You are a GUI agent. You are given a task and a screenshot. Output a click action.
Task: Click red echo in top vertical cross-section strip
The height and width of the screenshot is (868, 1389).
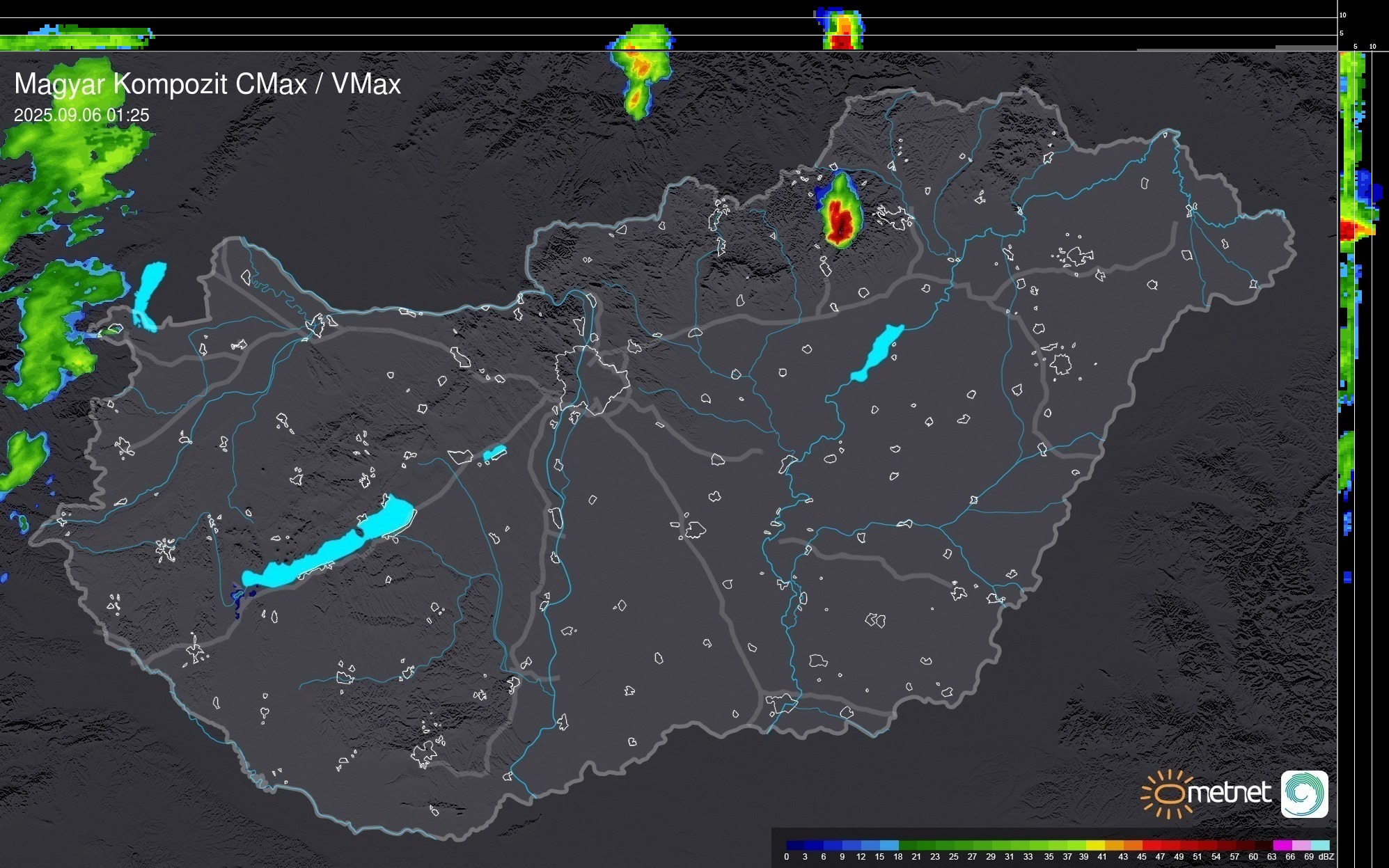[842, 42]
